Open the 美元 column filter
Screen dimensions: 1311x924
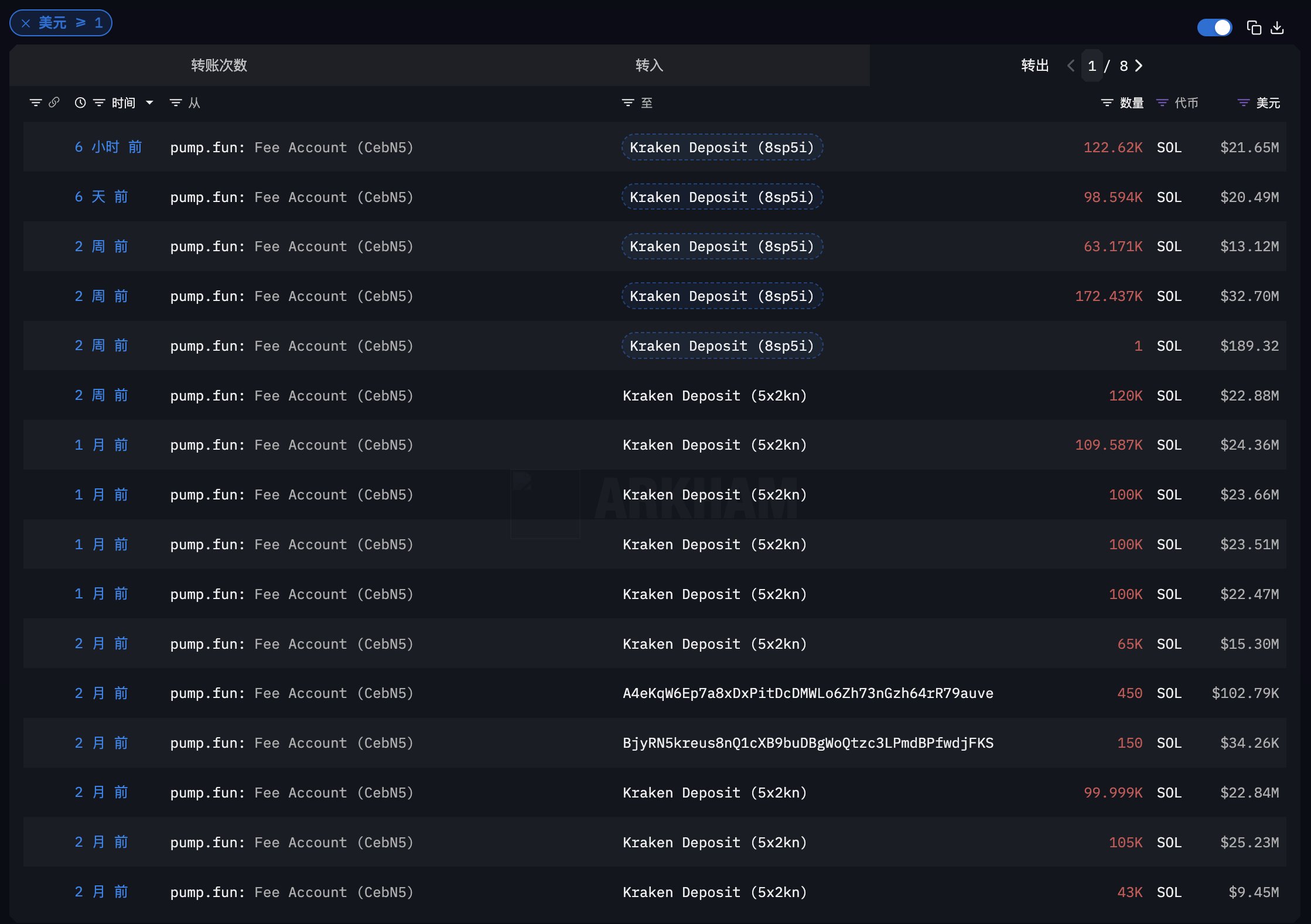click(1243, 102)
